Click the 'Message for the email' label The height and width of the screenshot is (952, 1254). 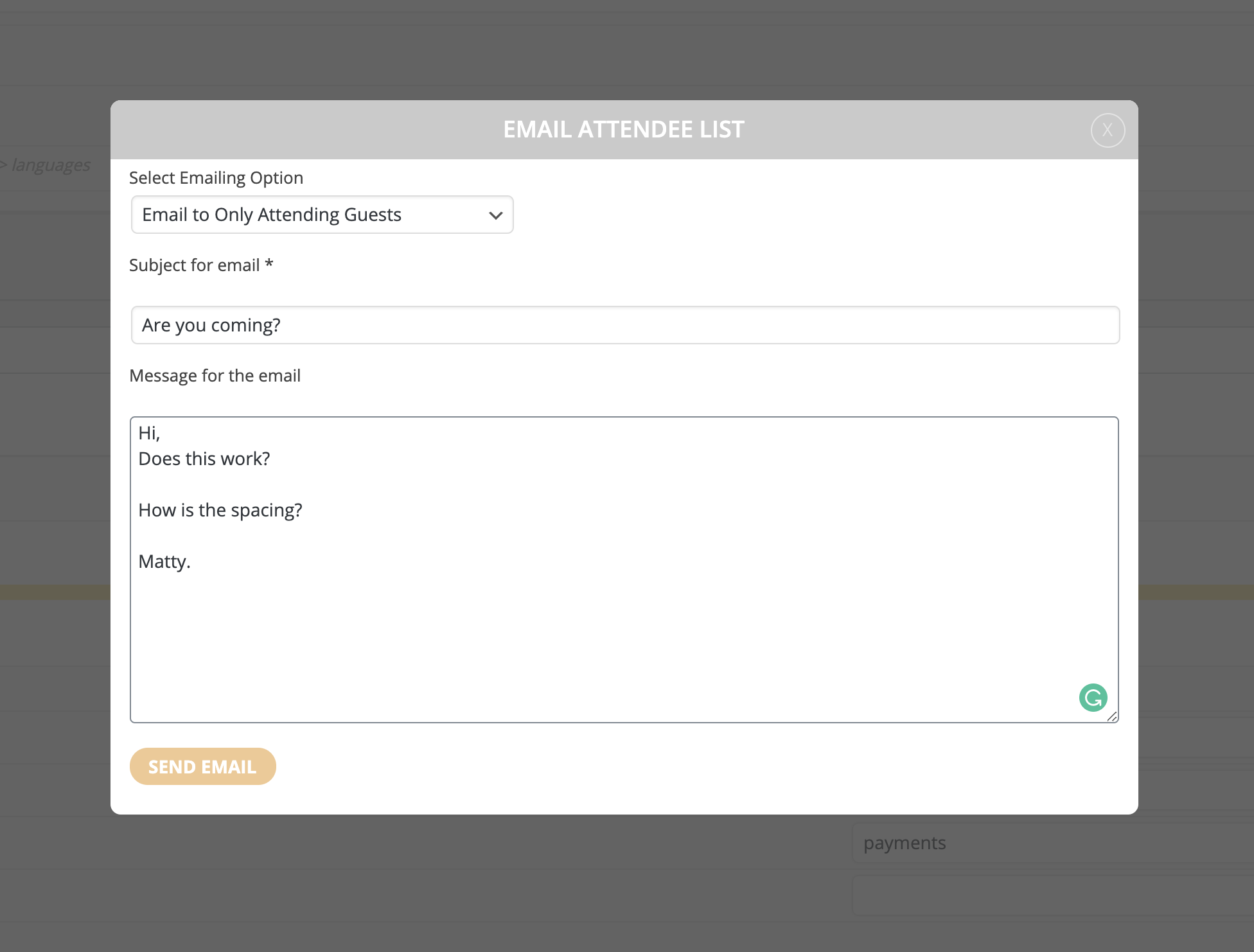pos(215,376)
